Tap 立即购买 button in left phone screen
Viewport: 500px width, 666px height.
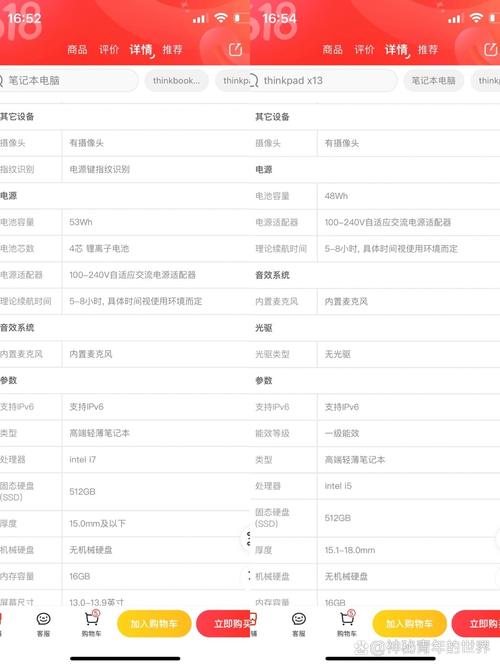pos(223,624)
